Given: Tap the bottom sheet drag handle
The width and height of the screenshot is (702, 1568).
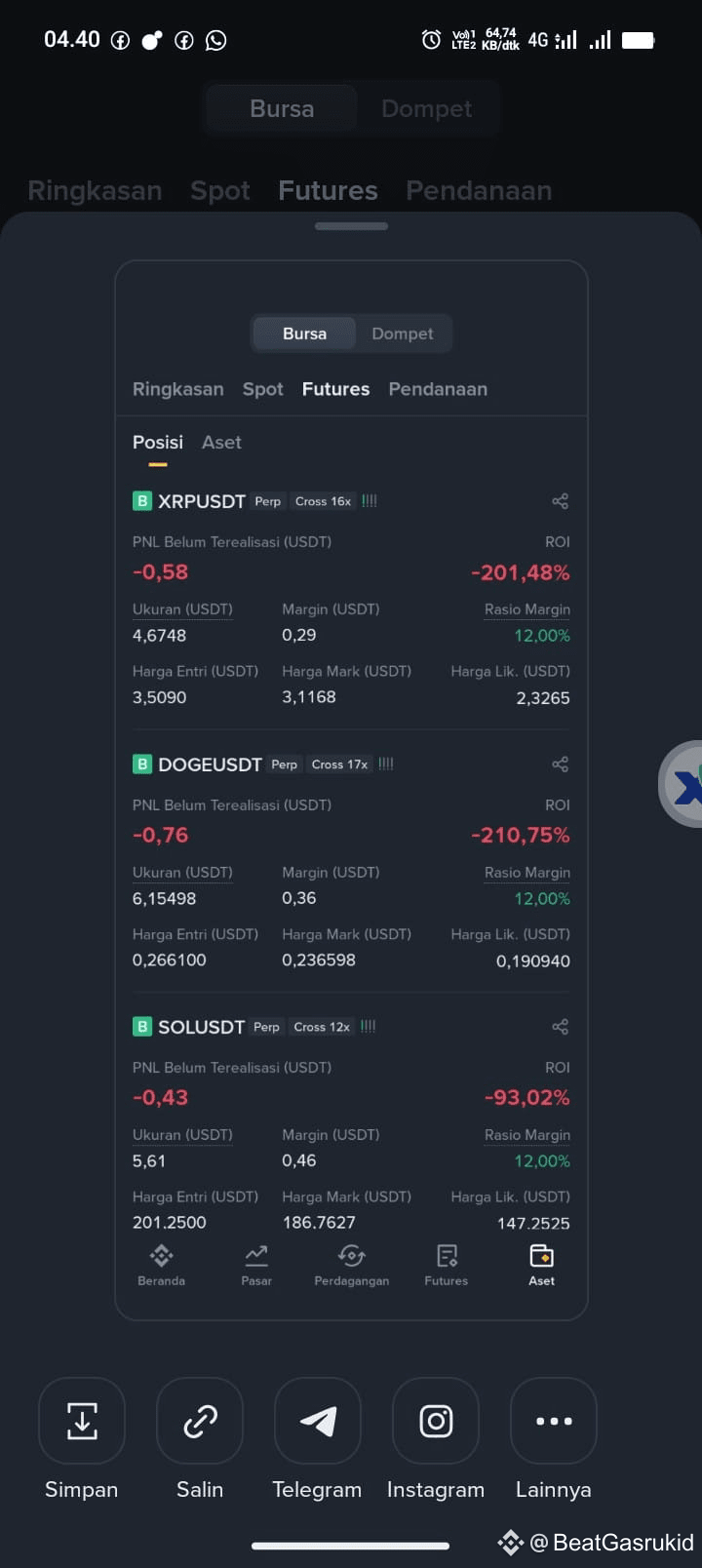Looking at the screenshot, I should pyautogui.click(x=351, y=226).
